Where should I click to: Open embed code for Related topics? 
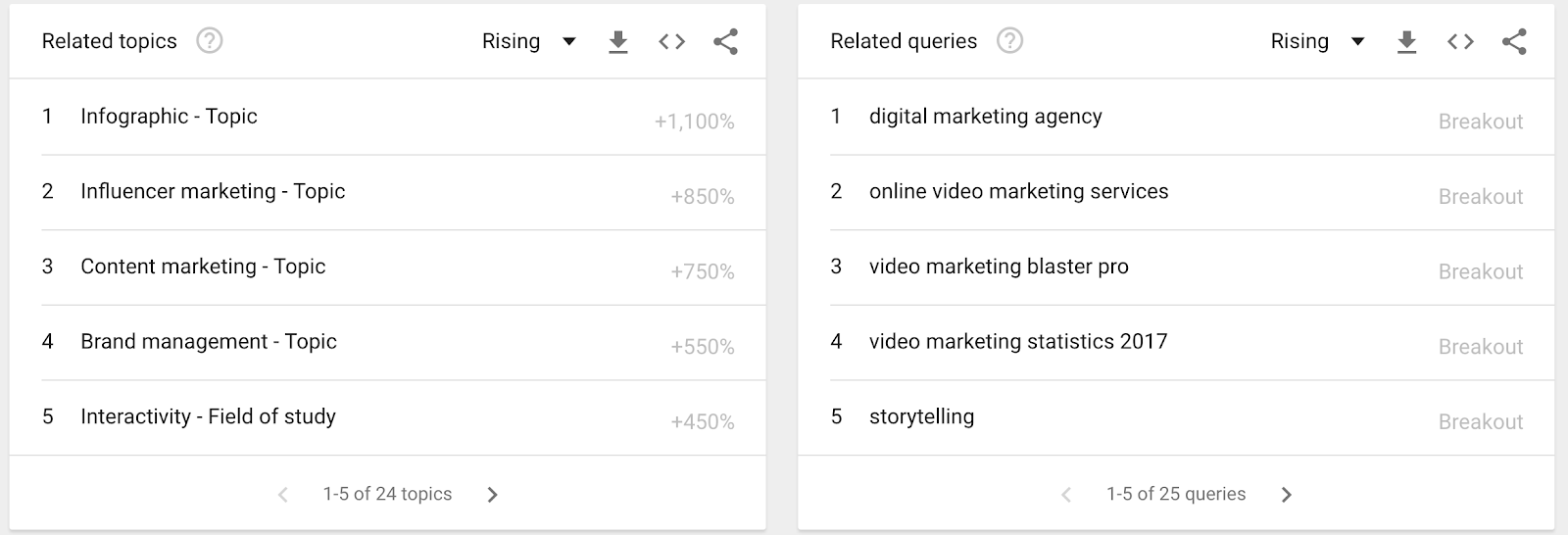coord(671,41)
